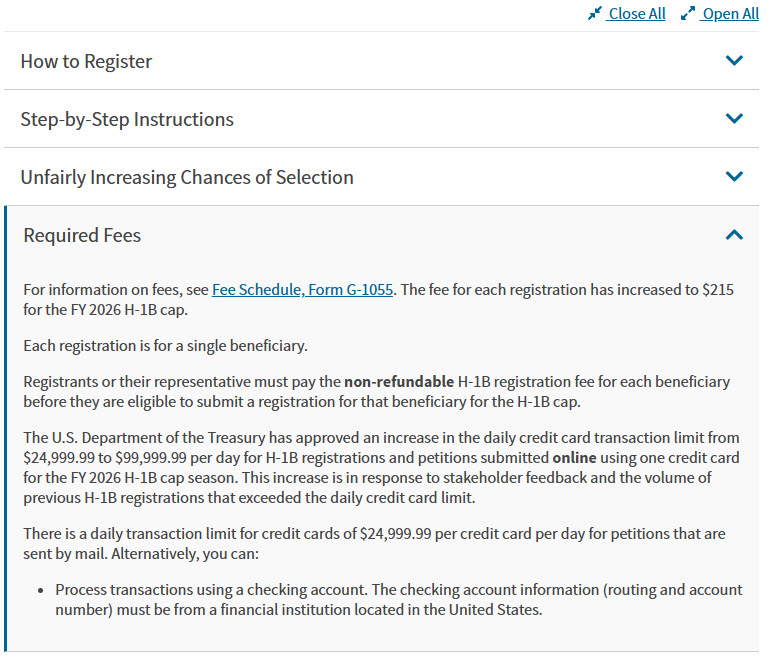The height and width of the screenshot is (662, 772).
Task: Click the sentence Each registration is for a single beneficiary
Action: (x=165, y=346)
